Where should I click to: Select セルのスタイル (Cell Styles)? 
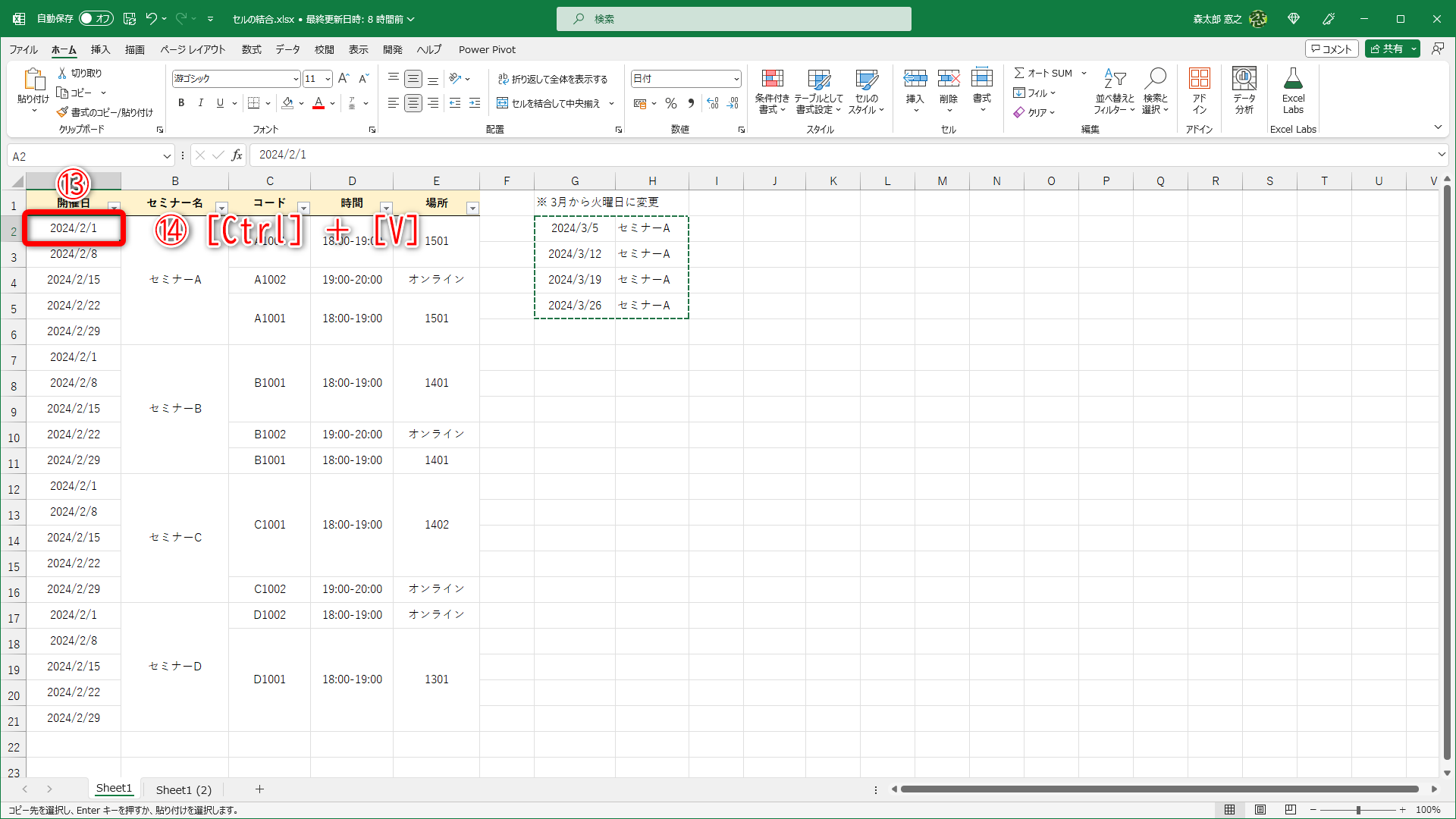click(866, 91)
